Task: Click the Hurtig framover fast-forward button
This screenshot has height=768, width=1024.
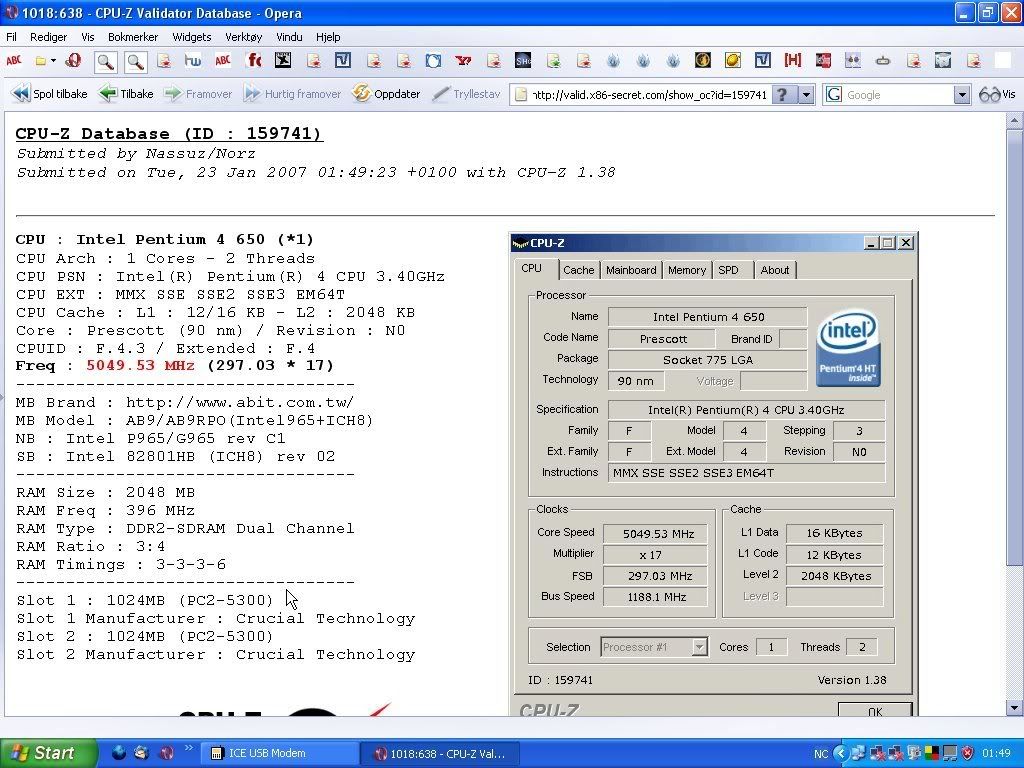Action: (292, 94)
